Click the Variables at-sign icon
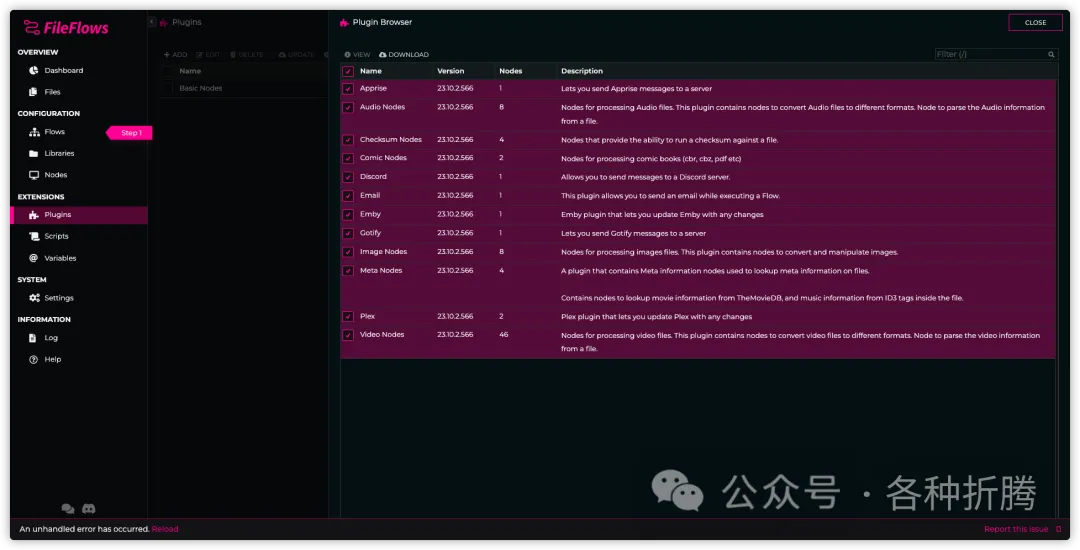 point(33,258)
